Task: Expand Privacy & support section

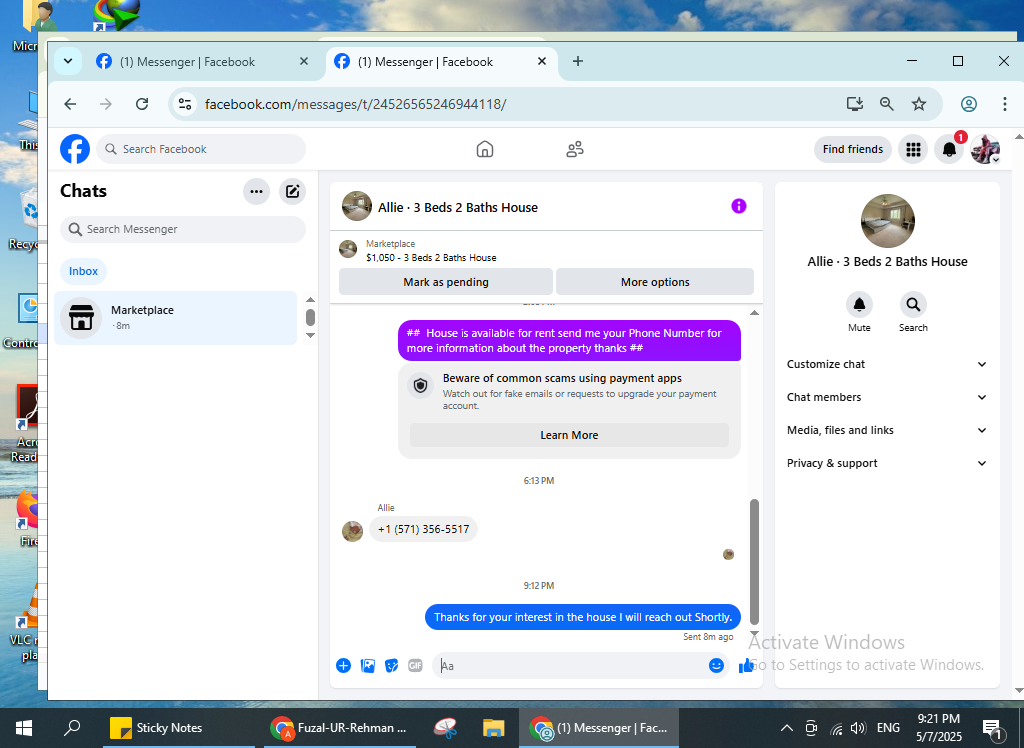Action: (x=886, y=463)
